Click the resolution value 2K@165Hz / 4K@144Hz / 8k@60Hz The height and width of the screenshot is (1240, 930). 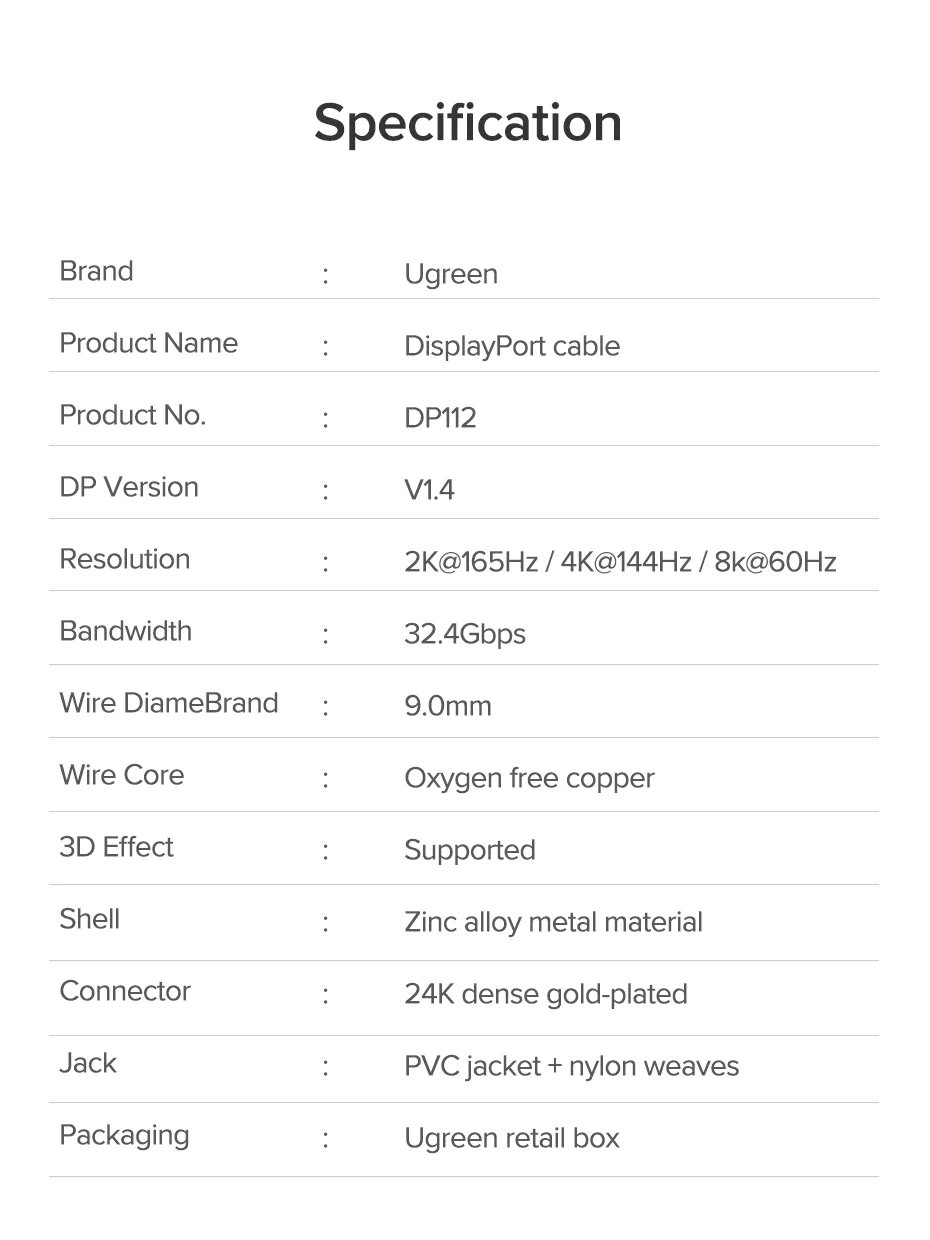pyautogui.click(x=620, y=562)
